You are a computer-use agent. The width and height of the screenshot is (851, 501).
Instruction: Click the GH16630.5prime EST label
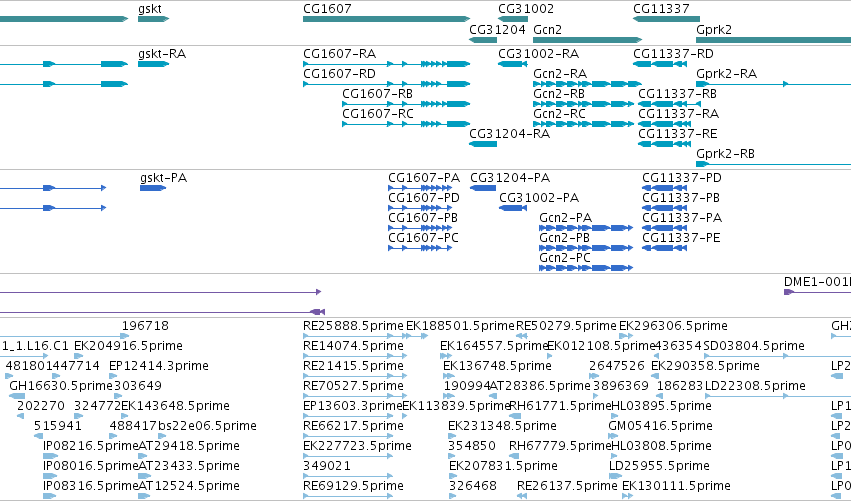[x=61, y=386]
